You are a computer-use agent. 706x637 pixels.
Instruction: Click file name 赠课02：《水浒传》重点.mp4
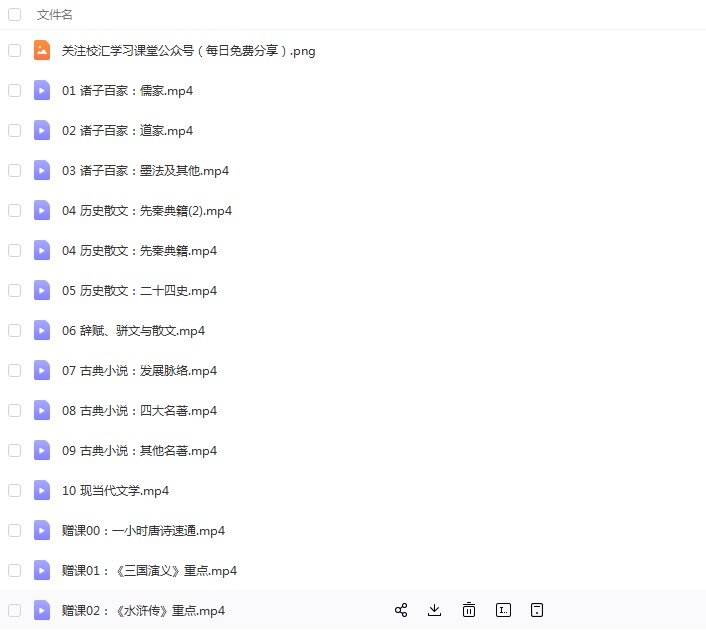point(143,610)
